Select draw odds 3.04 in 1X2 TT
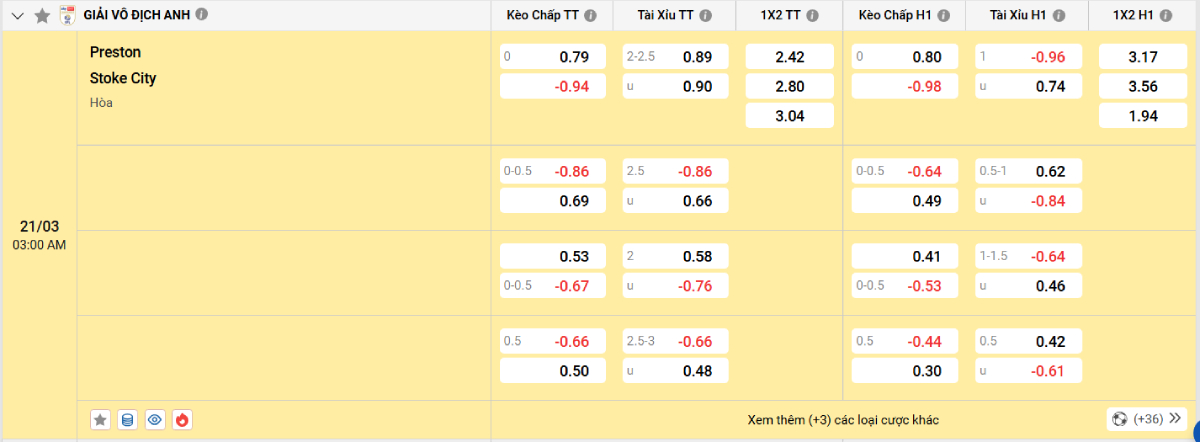Screen dimensions: 1200x442 [789, 116]
